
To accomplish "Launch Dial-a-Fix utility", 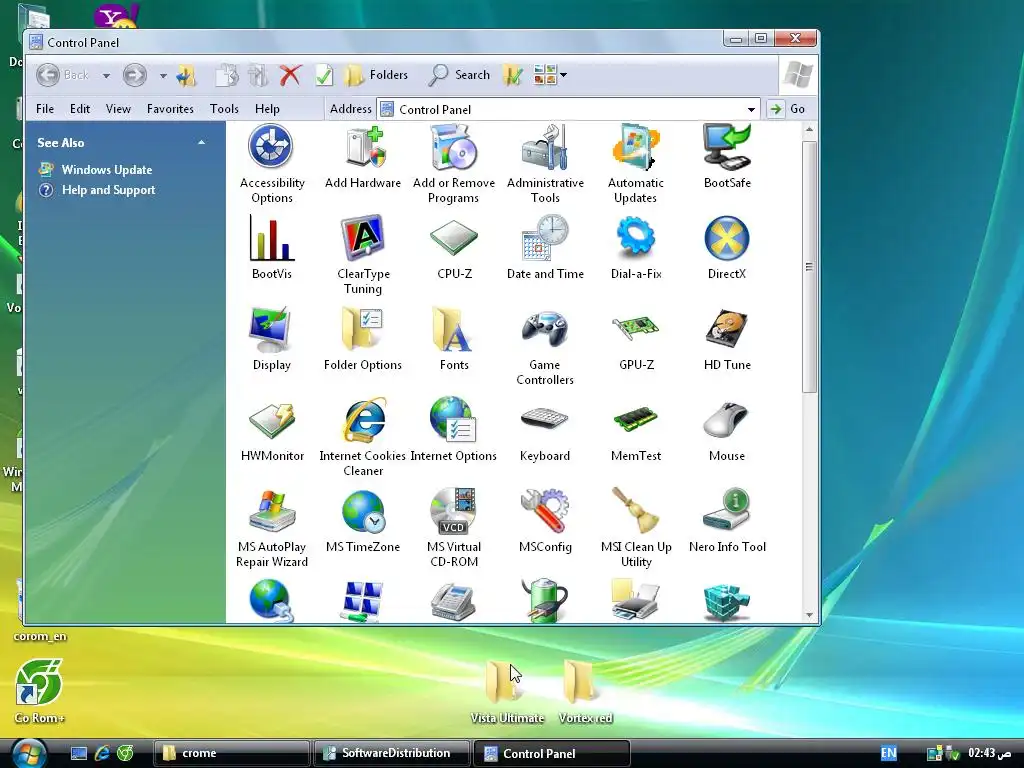I will (636, 248).
